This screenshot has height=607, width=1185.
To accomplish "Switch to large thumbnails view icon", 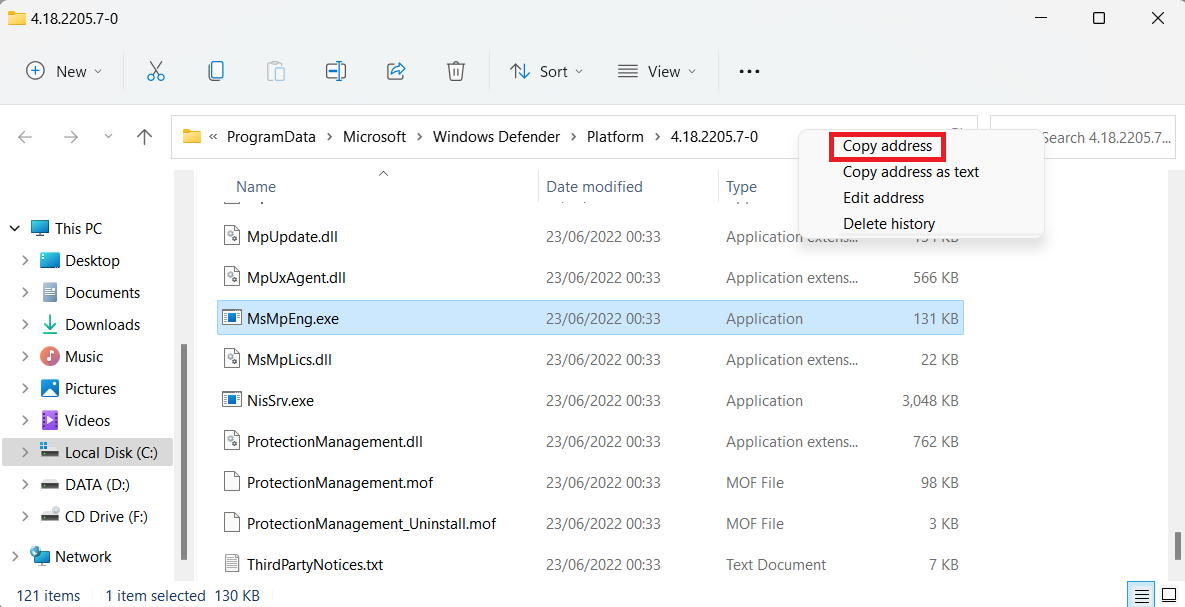I will (1169, 595).
